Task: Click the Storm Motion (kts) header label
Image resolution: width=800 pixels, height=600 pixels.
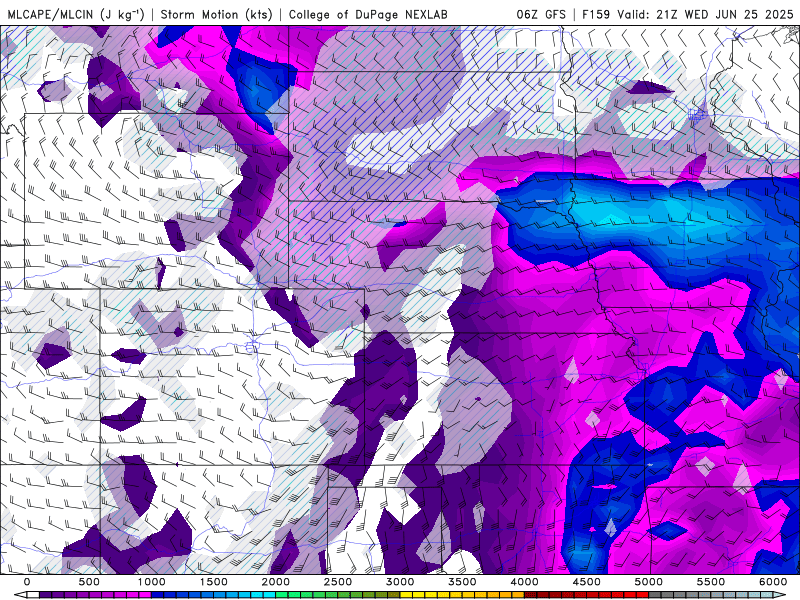Action: [217, 15]
